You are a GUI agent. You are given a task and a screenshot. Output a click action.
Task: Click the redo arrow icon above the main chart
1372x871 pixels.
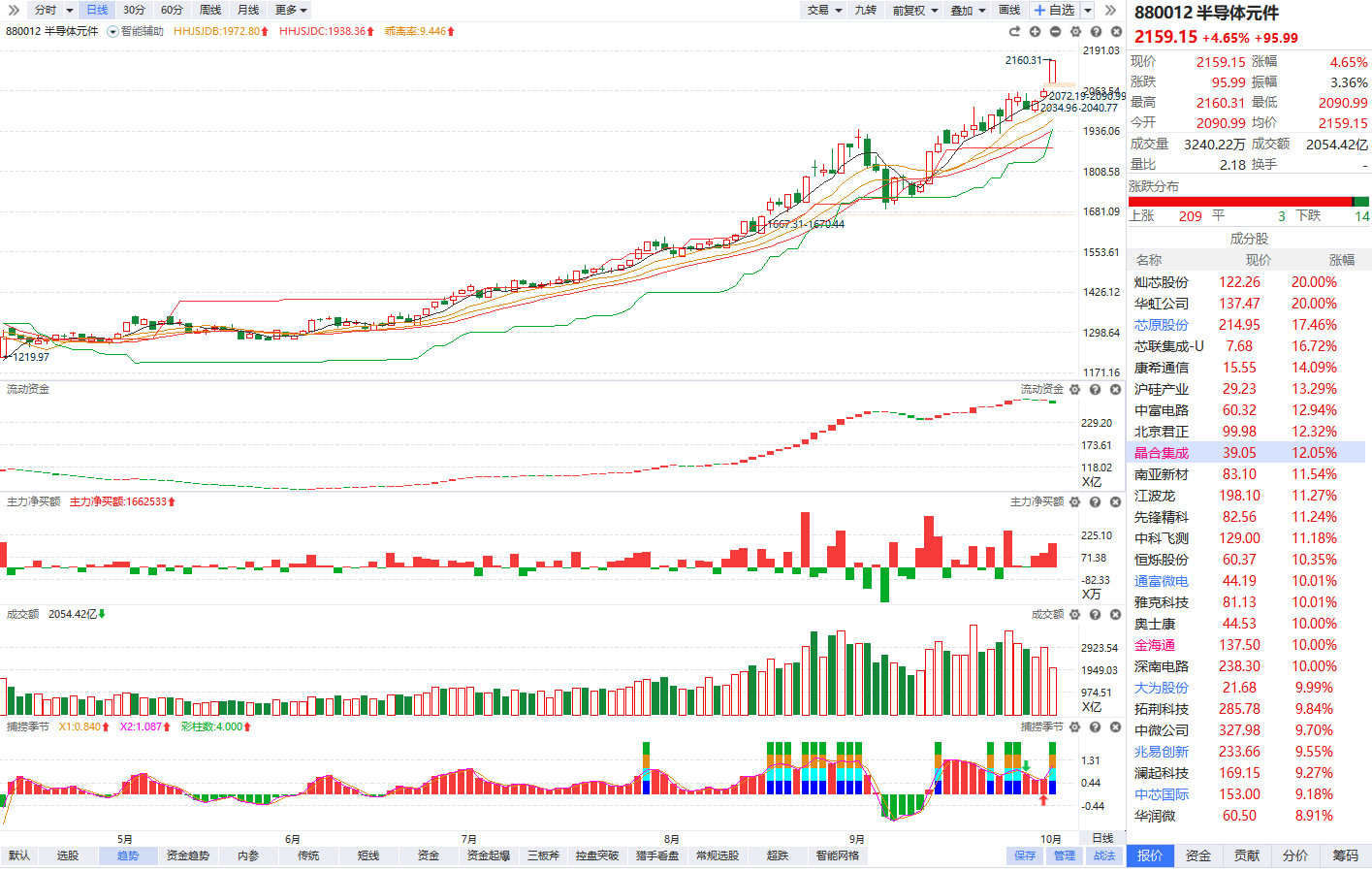(x=1014, y=32)
